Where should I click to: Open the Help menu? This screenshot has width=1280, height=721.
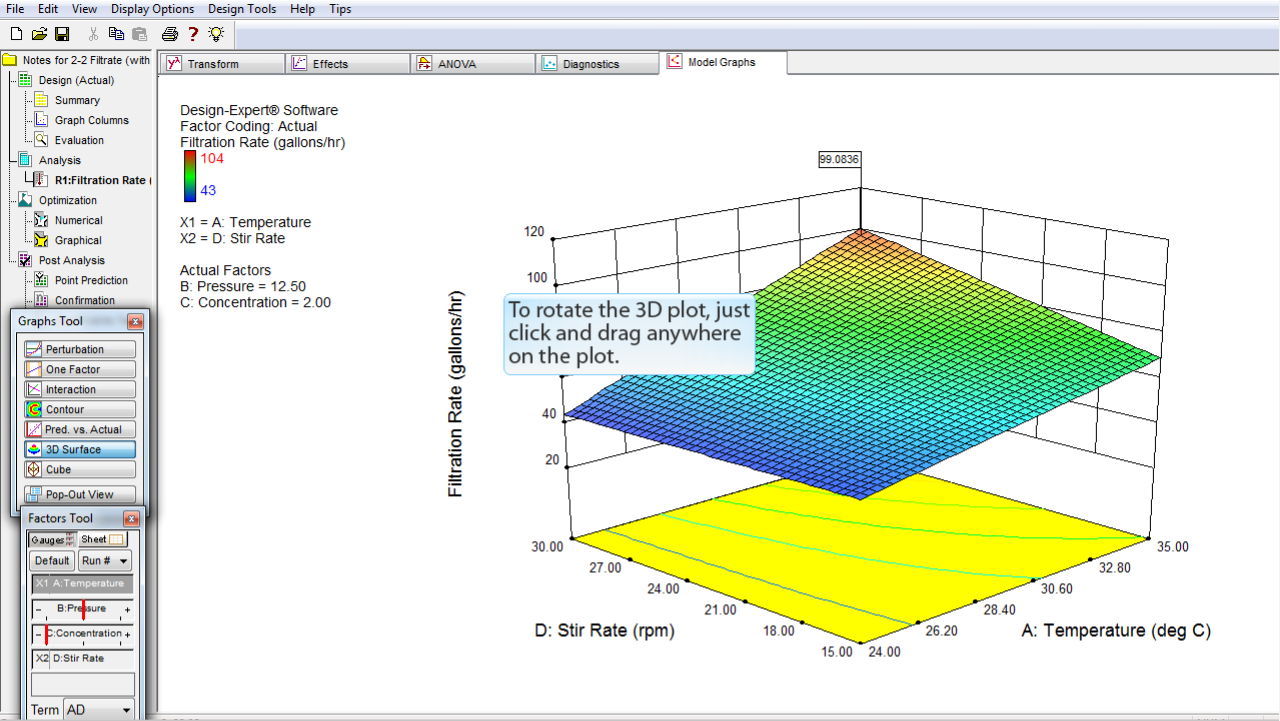point(302,9)
